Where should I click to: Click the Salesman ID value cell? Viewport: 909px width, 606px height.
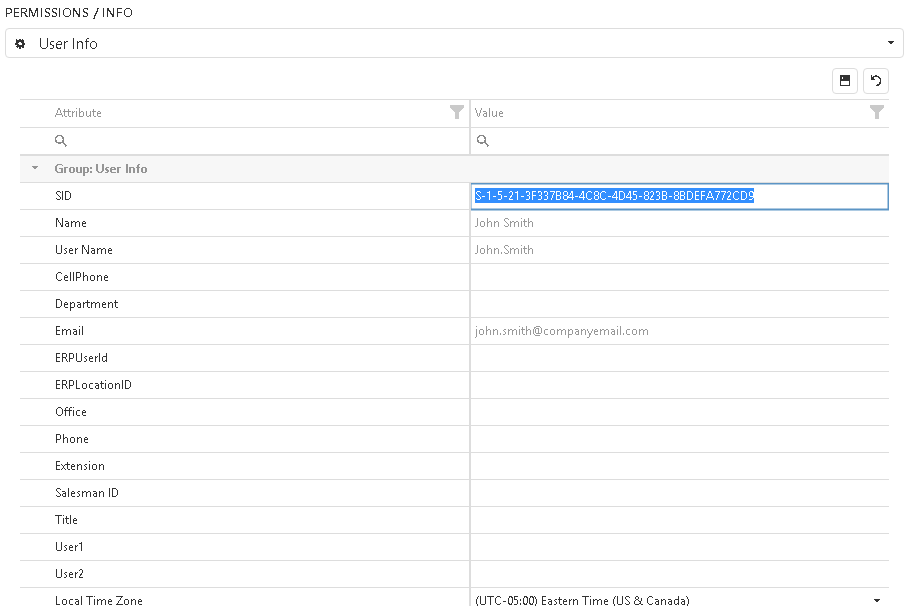pyautogui.click(x=679, y=493)
